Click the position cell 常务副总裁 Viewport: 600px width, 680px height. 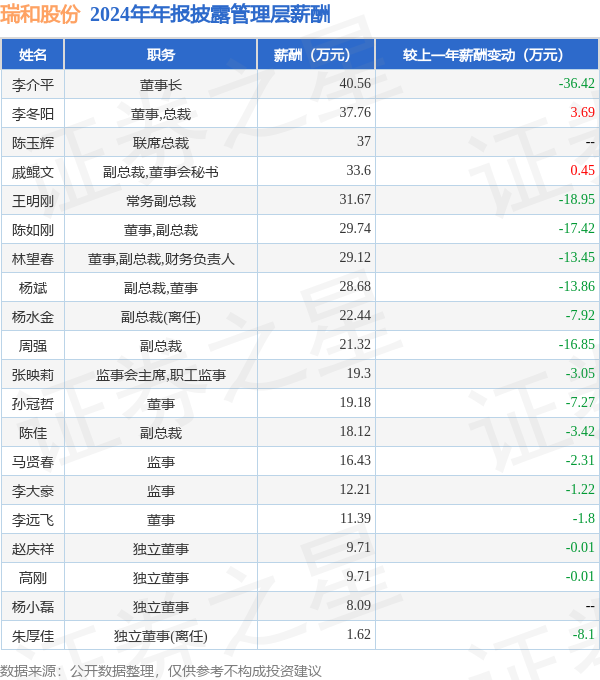[161, 201]
